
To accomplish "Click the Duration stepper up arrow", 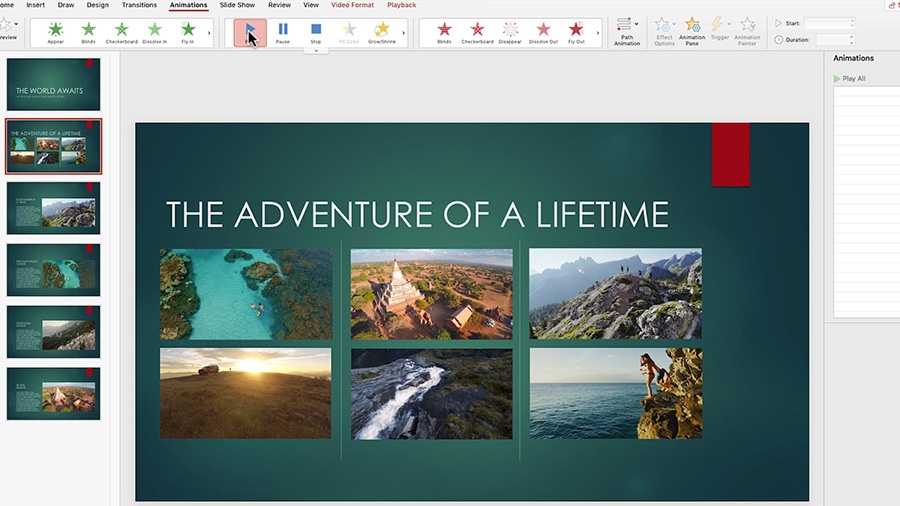I will click(851, 37).
